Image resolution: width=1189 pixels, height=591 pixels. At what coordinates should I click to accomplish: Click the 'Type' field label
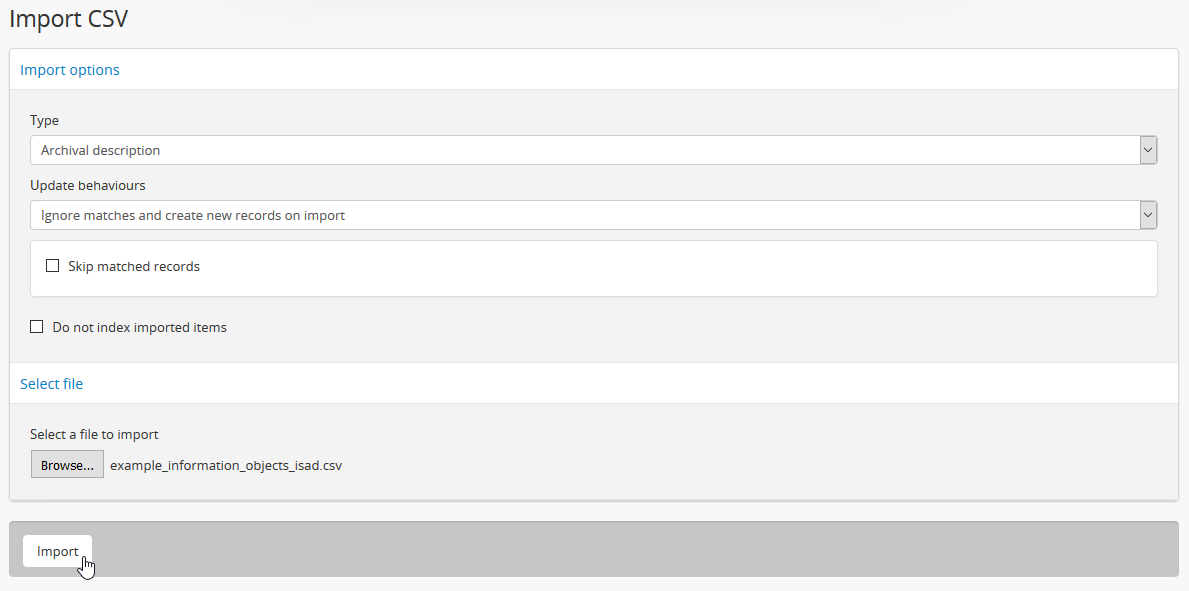tap(45, 121)
